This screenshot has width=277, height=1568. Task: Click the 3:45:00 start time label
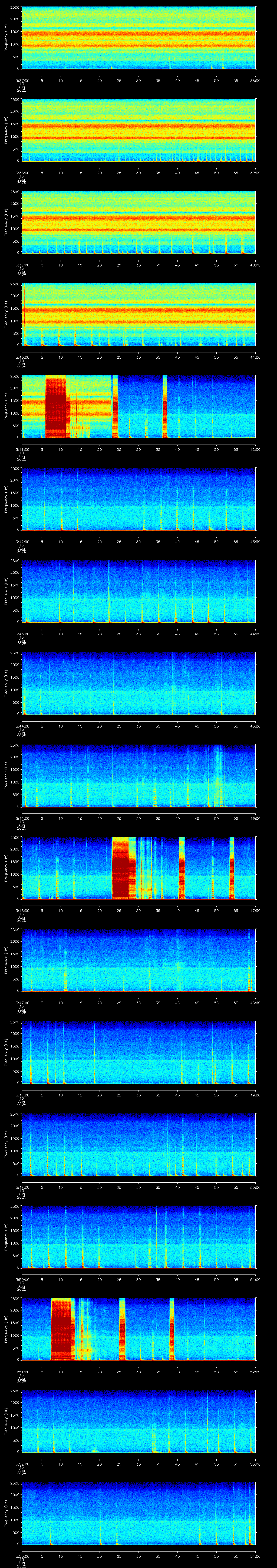click(22, 818)
